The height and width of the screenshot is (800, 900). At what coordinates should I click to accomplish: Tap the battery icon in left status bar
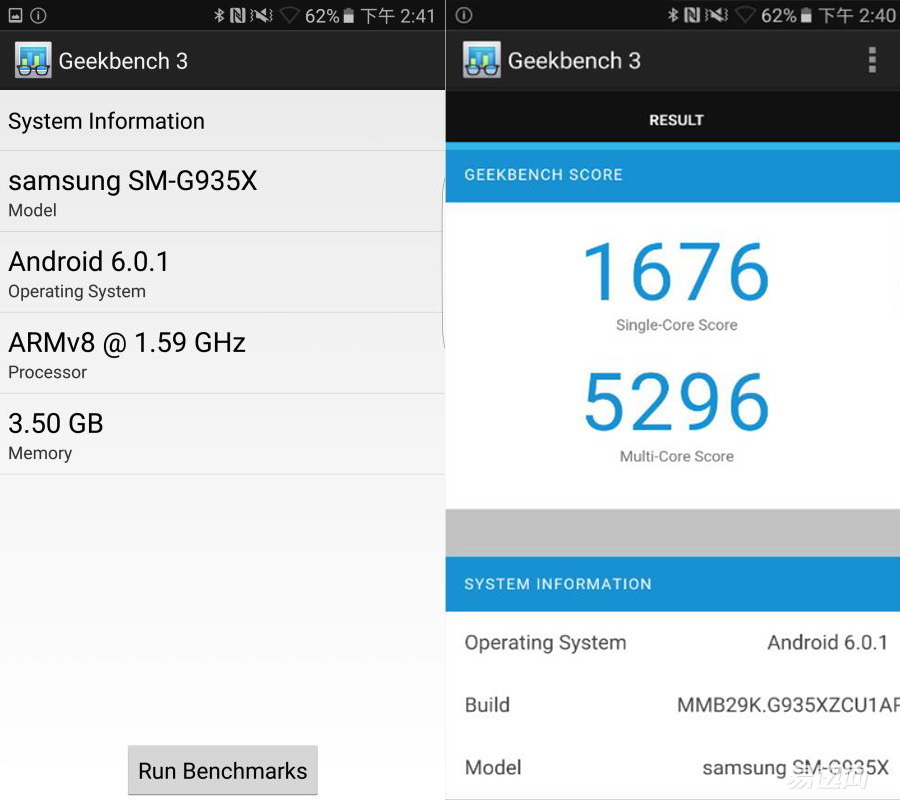[348, 16]
